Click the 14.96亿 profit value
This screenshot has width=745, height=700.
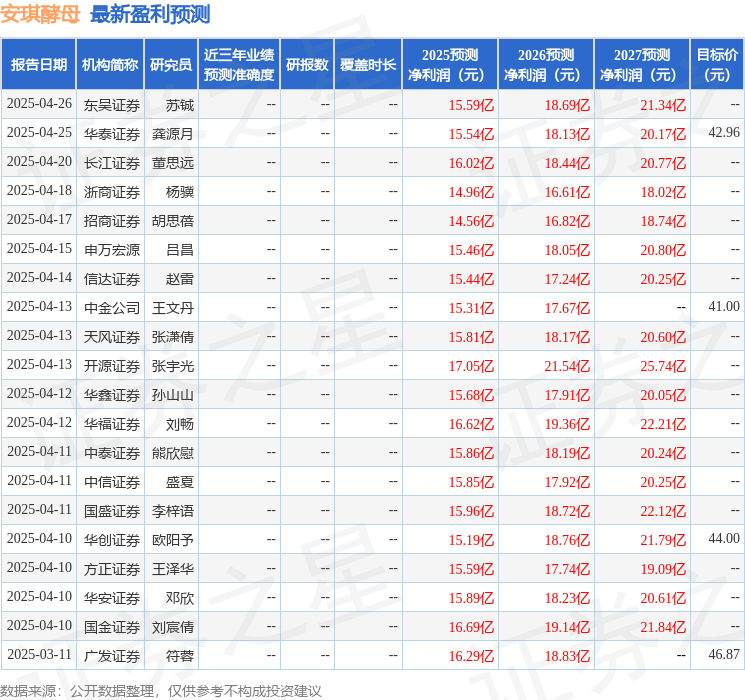click(x=471, y=192)
